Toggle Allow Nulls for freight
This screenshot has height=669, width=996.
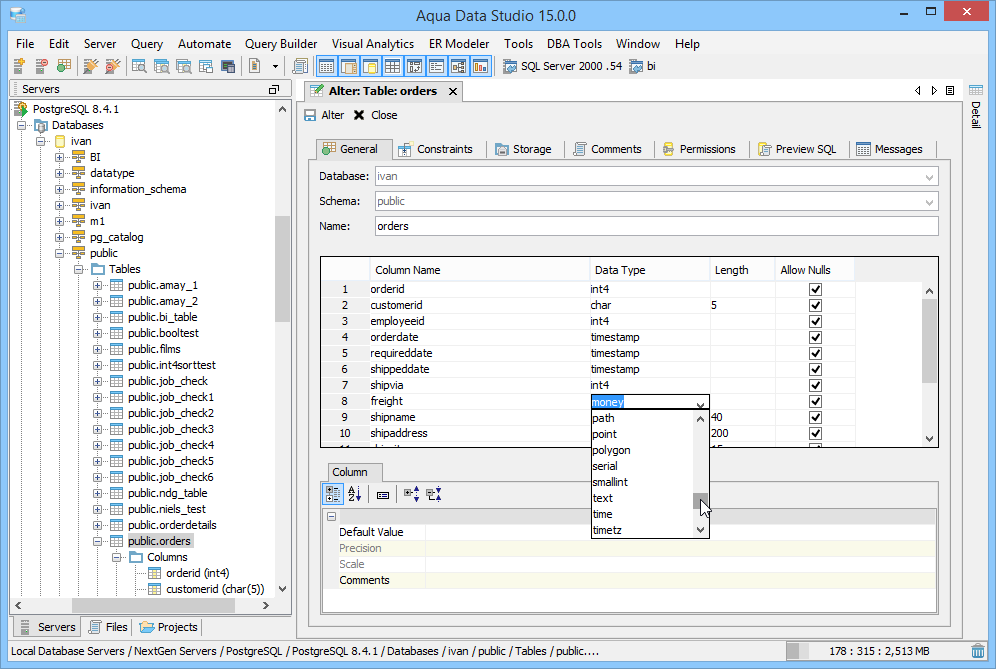coord(816,402)
